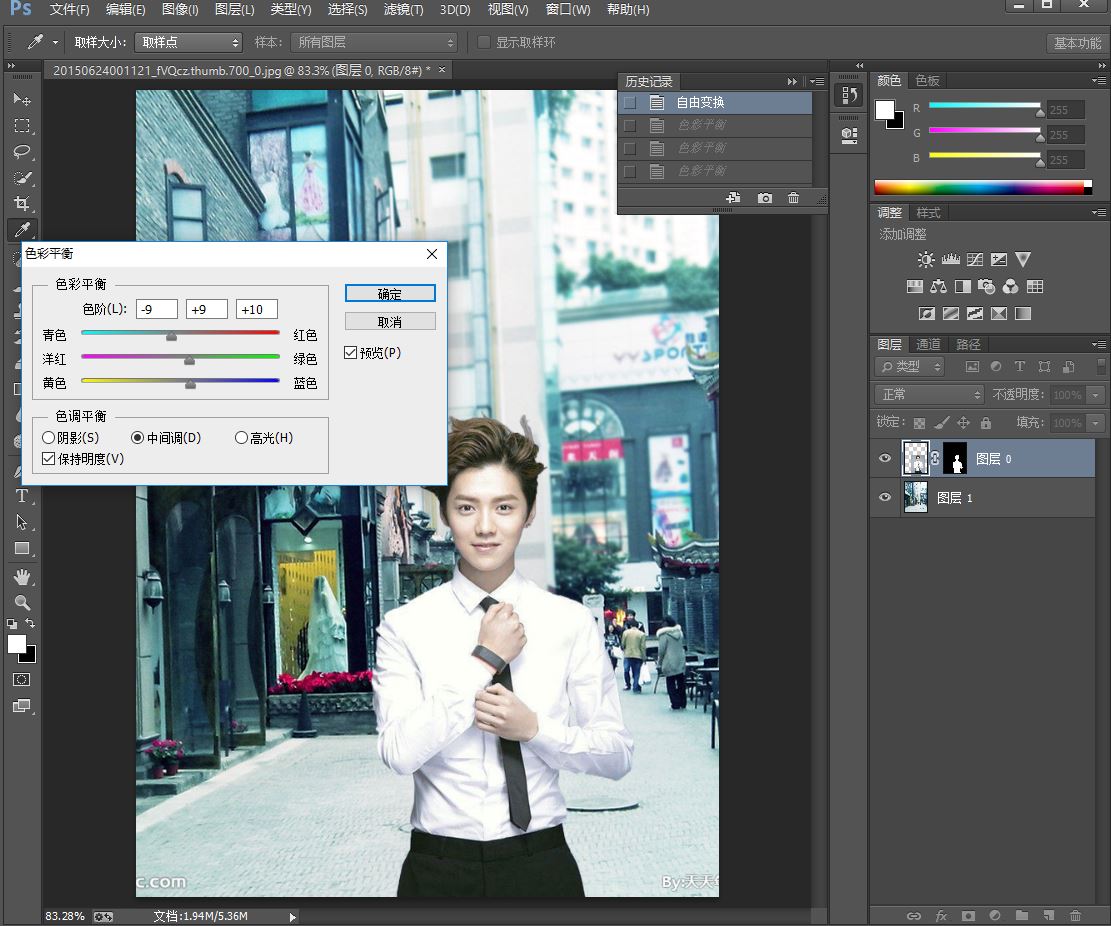Hide 图层 1 using its eye icon
This screenshot has width=1111, height=926.
click(x=884, y=497)
